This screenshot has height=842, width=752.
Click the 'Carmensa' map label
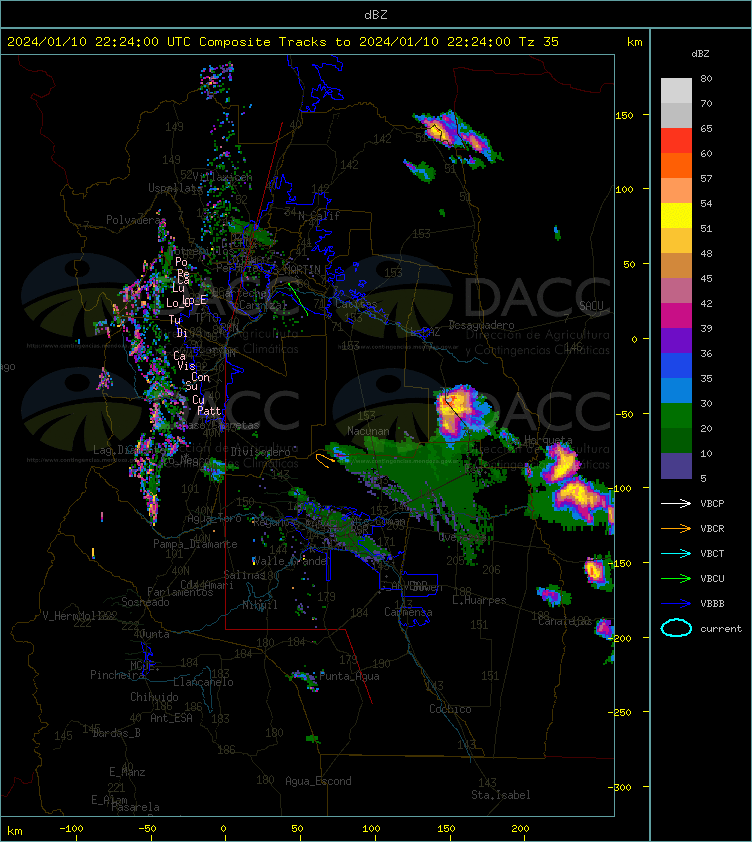tap(408, 612)
